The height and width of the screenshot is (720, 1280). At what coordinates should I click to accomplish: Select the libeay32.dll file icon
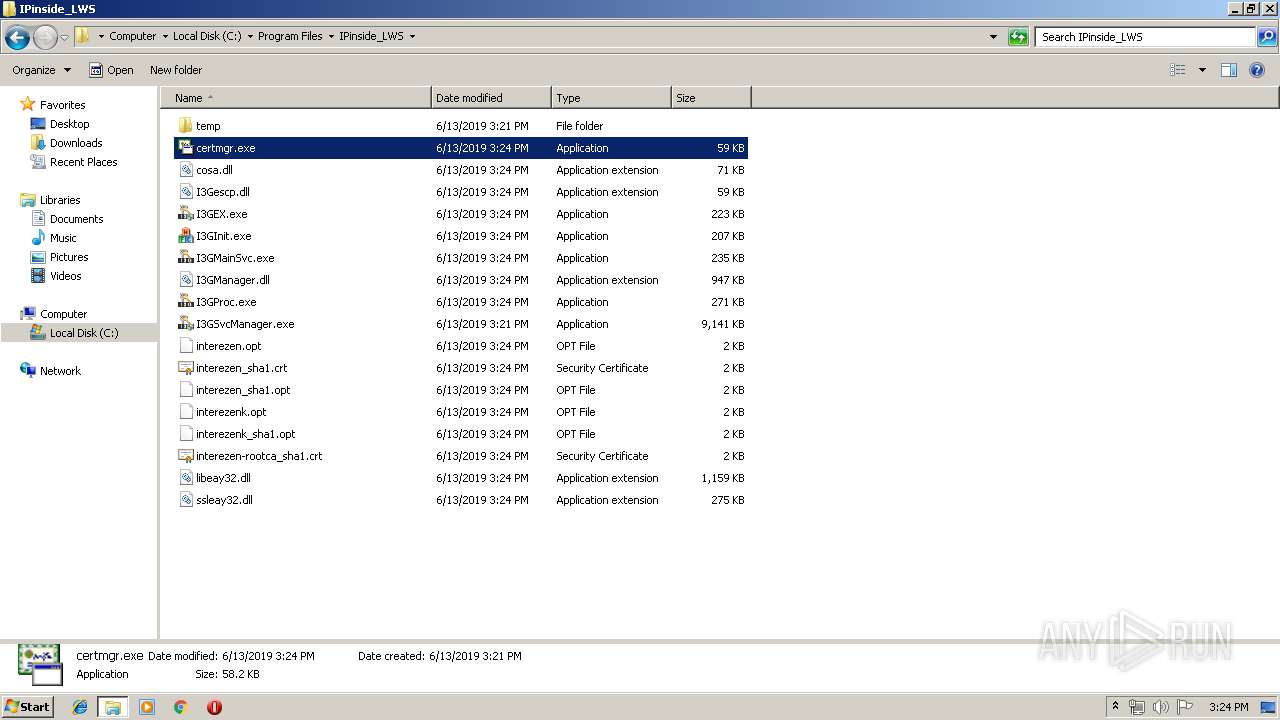(185, 478)
